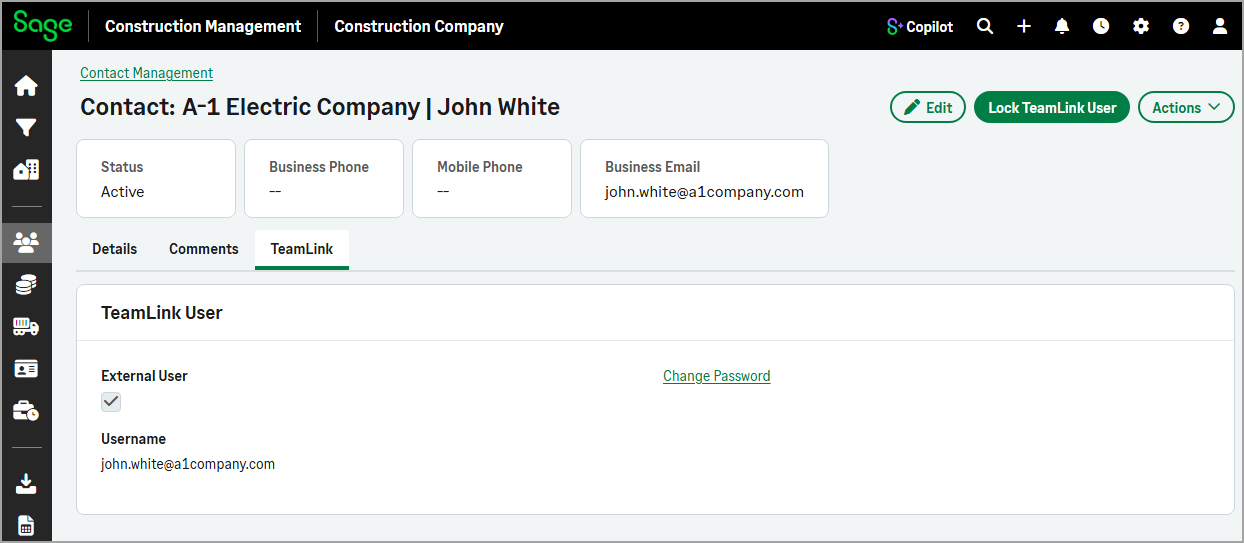1244x543 pixels.
Task: Open the recent history clock icon
Action: (x=1101, y=27)
